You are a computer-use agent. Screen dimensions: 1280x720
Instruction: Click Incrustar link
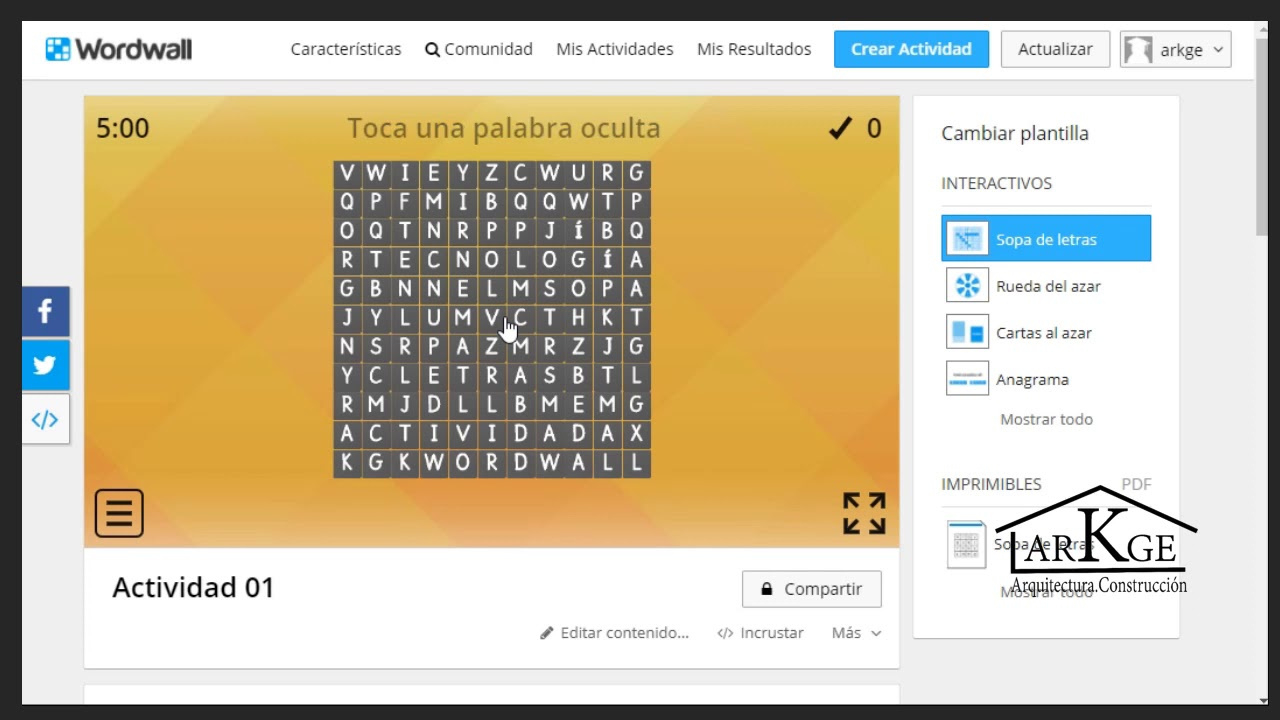click(x=761, y=633)
